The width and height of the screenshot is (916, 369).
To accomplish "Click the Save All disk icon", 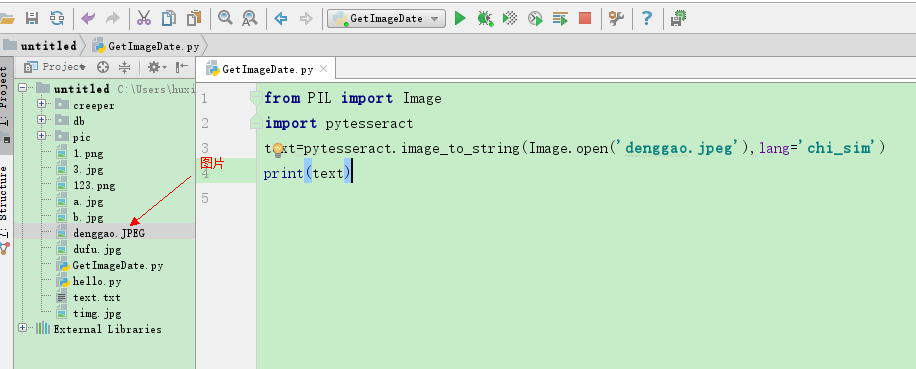I will pyautogui.click(x=32, y=19).
